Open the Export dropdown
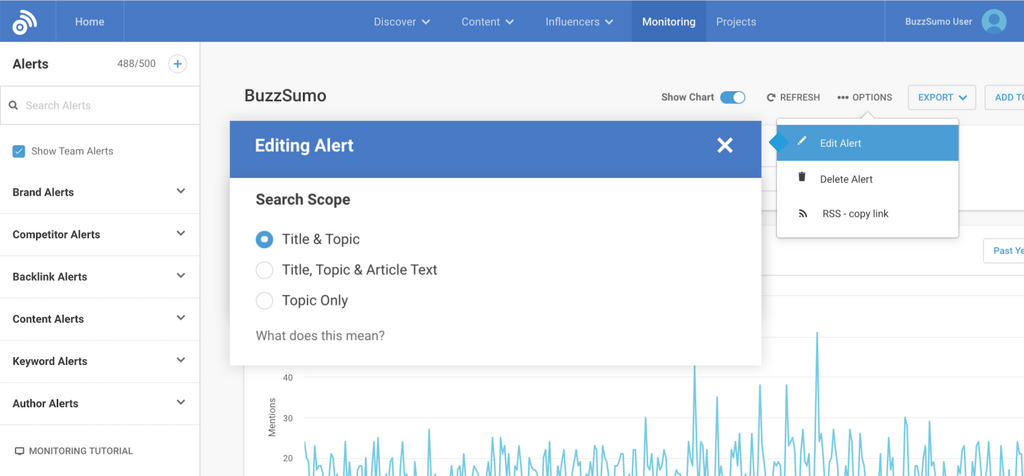 tap(941, 97)
